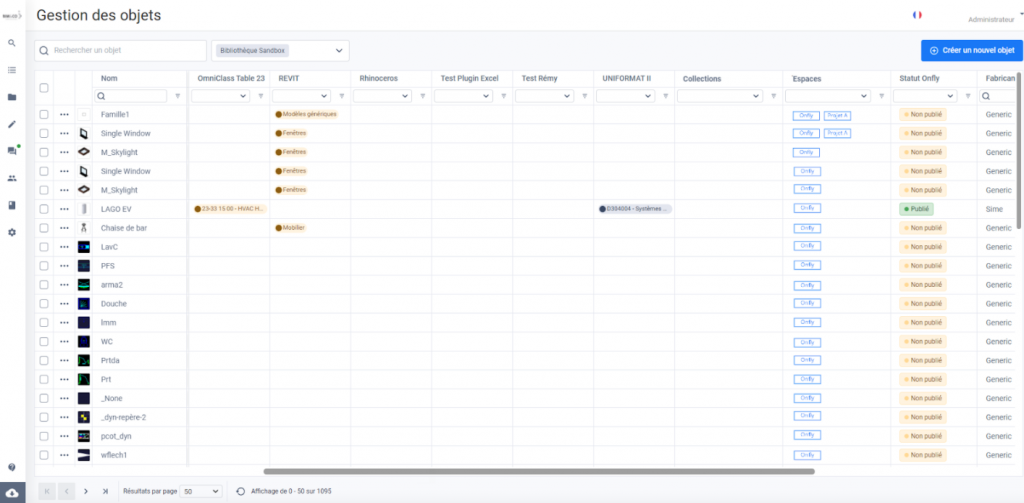
Task: Click the cloud download icon at bottom left
Action: click(x=12, y=493)
